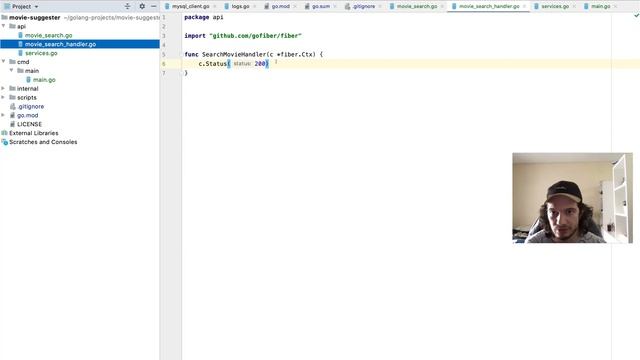The width and height of the screenshot is (640, 360).
Task: Expand the go.mod tree node
Action: [4, 116]
